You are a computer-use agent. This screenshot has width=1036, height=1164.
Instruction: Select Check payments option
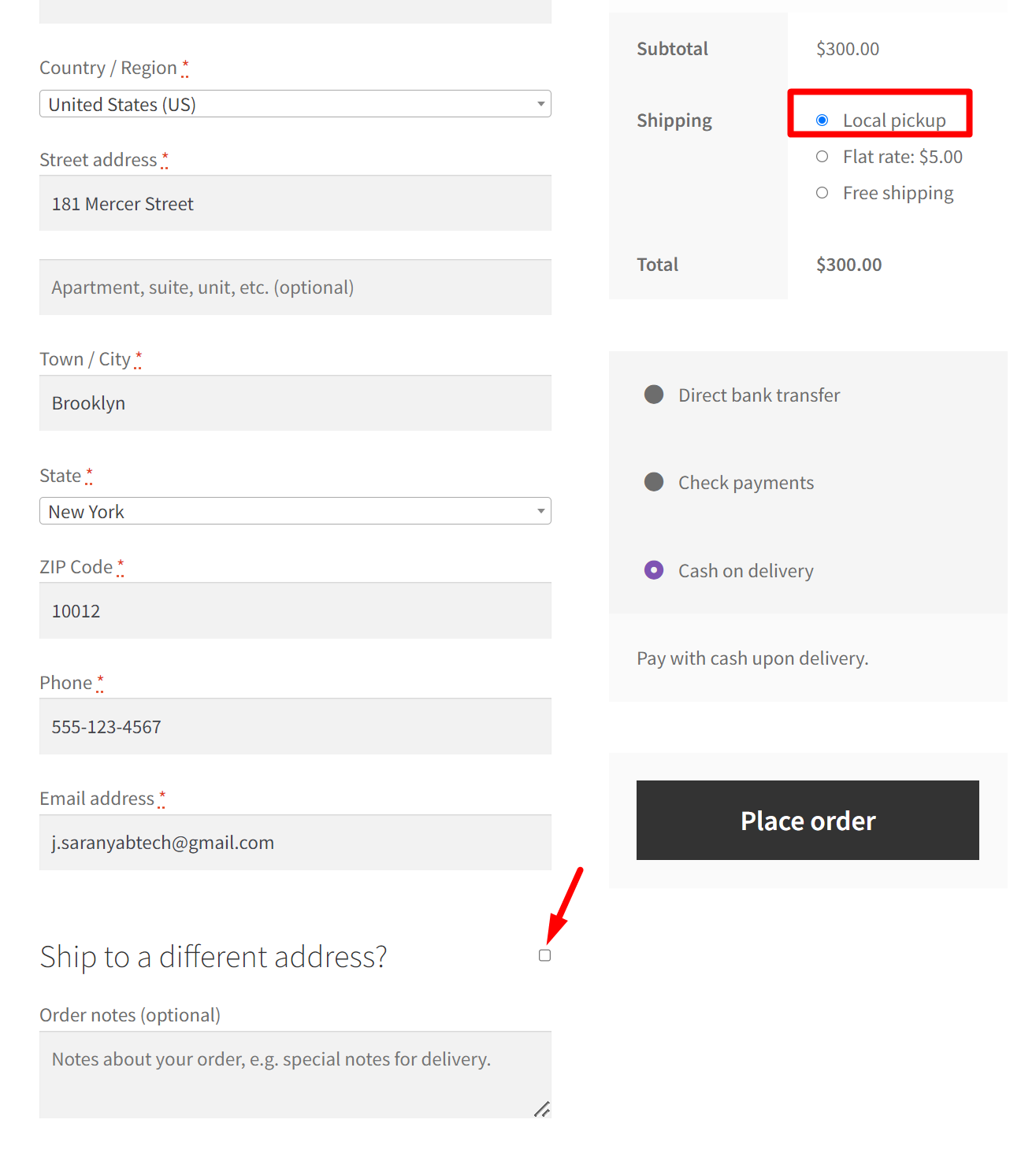coord(654,482)
